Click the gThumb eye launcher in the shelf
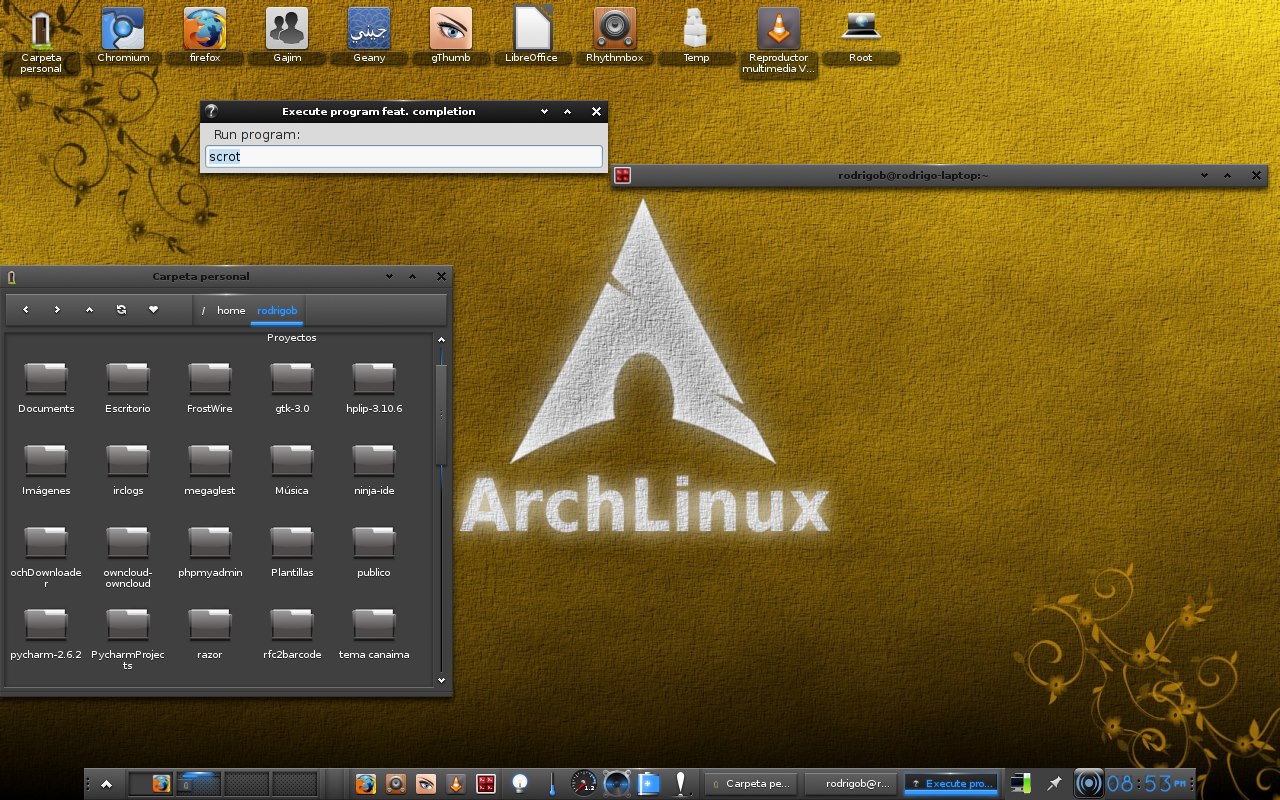The width and height of the screenshot is (1280, 800). click(426, 784)
